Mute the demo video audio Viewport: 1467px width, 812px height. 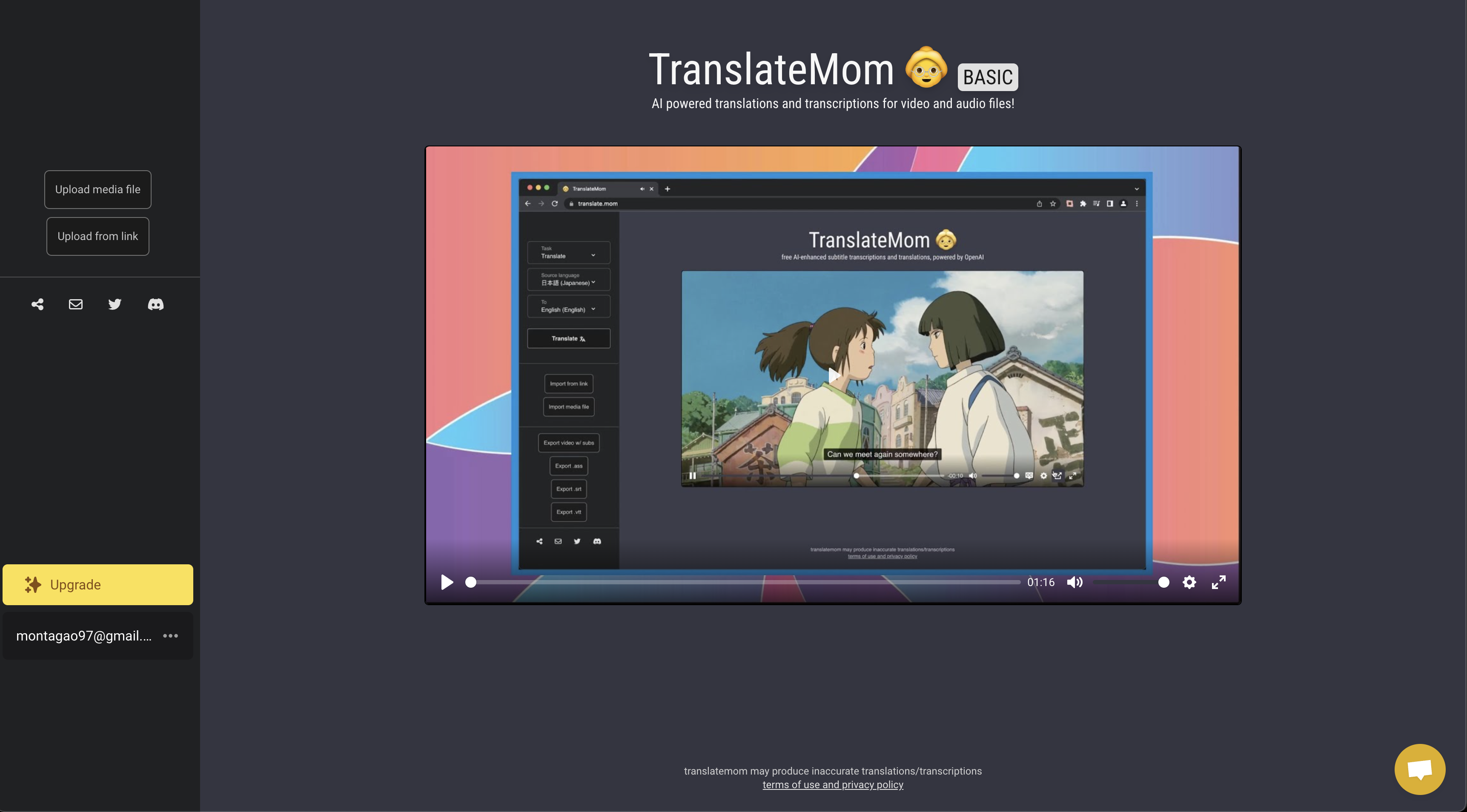1076,582
